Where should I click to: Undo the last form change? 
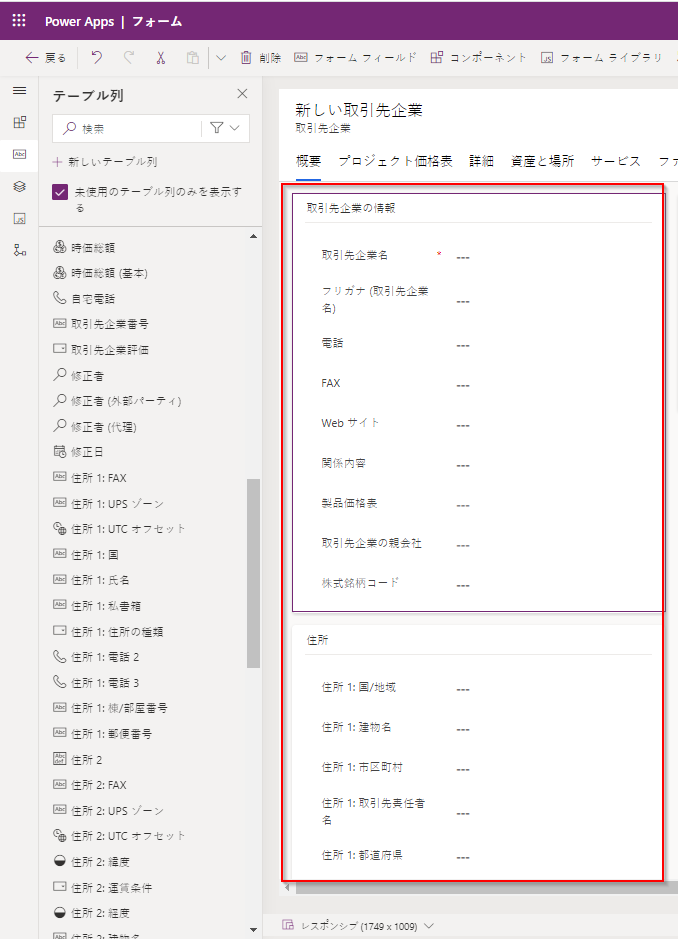point(96,57)
